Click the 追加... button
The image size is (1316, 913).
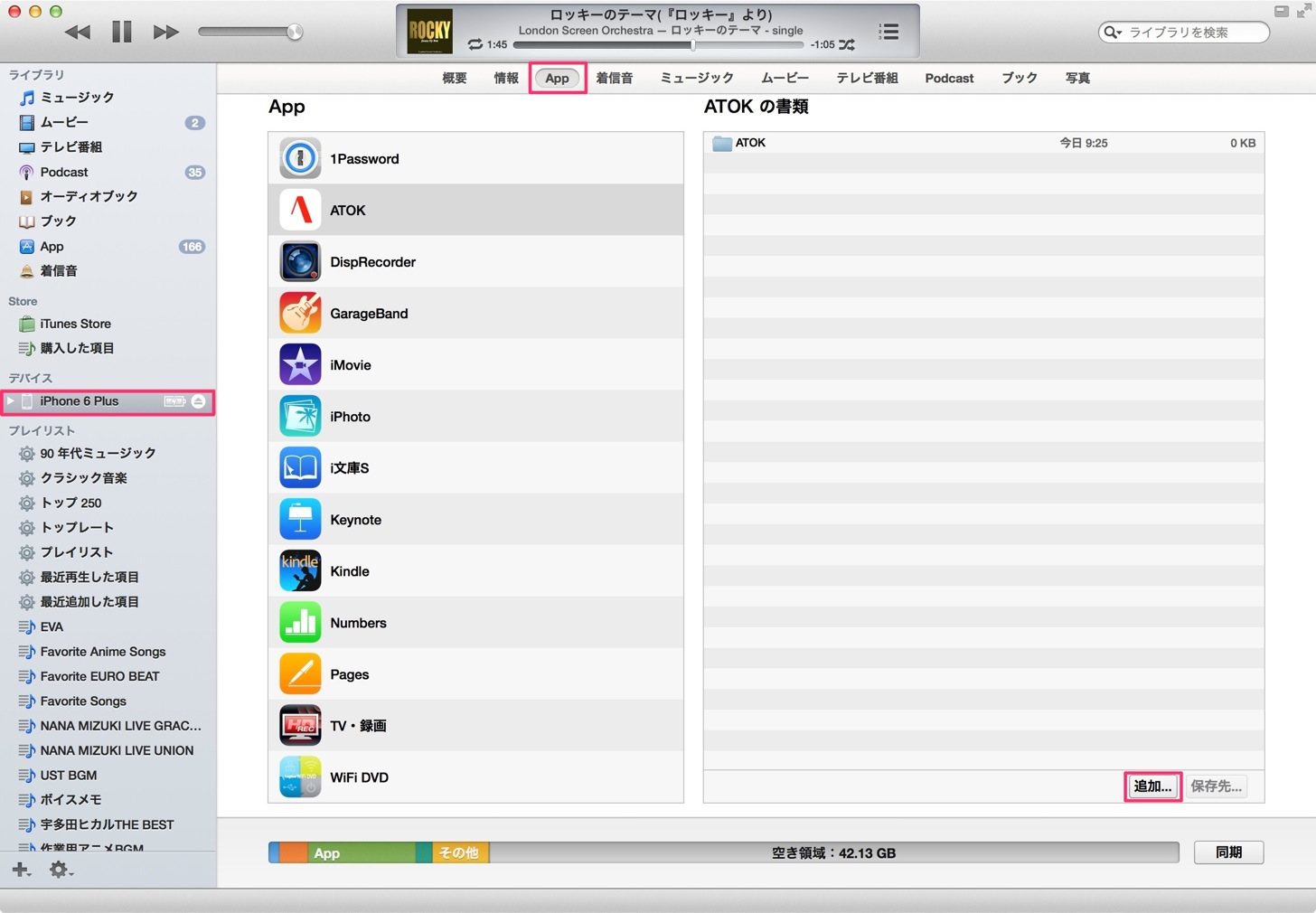pyautogui.click(x=1152, y=786)
